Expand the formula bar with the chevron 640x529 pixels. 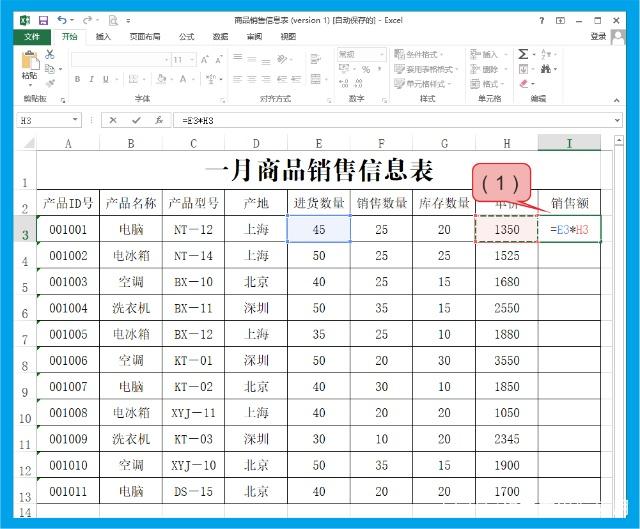coord(617,120)
